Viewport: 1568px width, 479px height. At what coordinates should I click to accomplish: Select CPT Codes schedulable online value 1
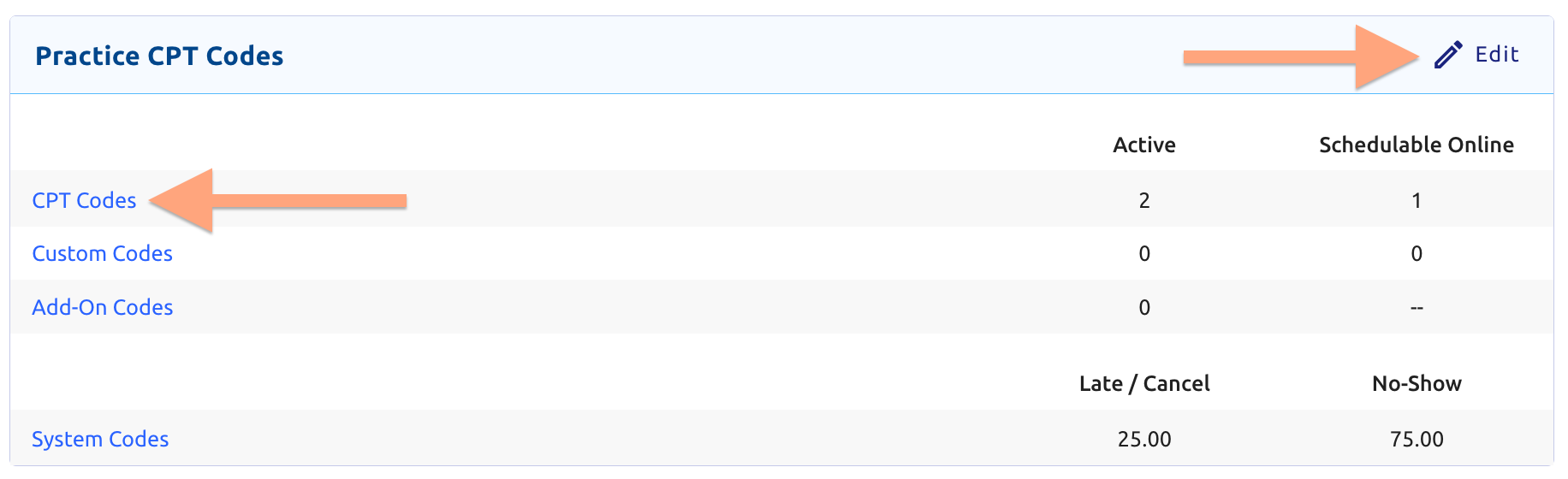pos(1417,200)
